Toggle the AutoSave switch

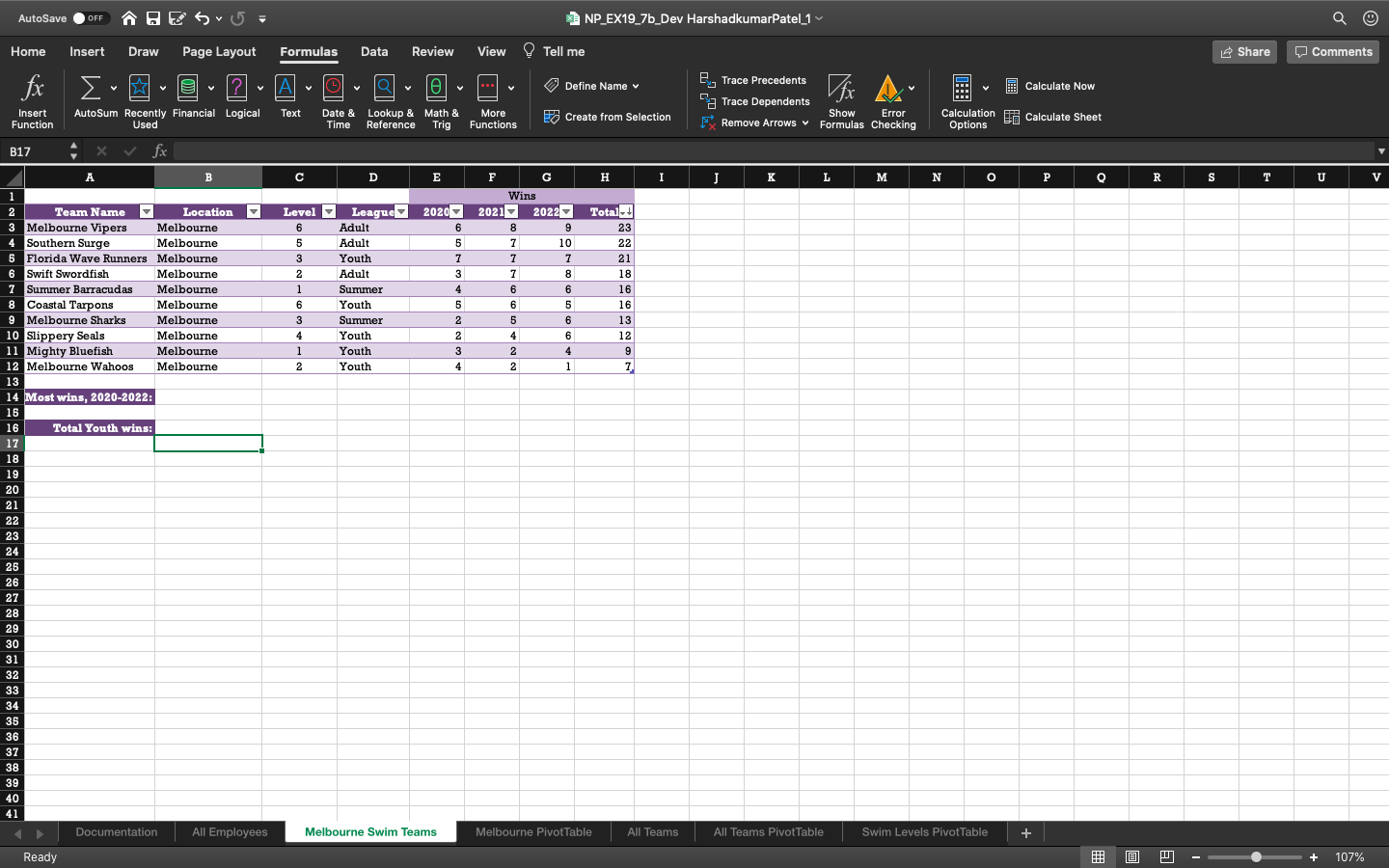(91, 18)
